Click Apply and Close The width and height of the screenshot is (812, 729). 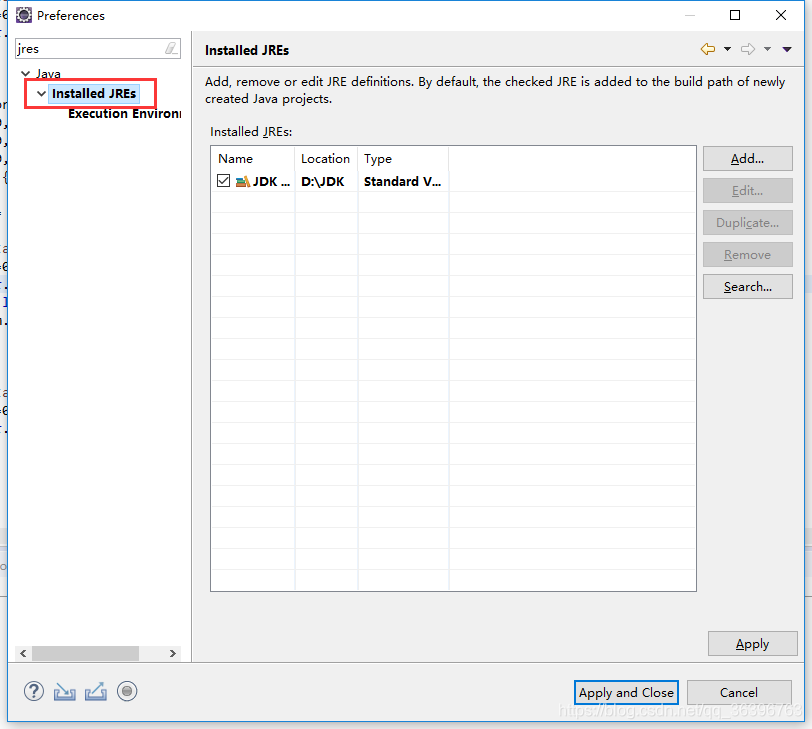pos(626,693)
